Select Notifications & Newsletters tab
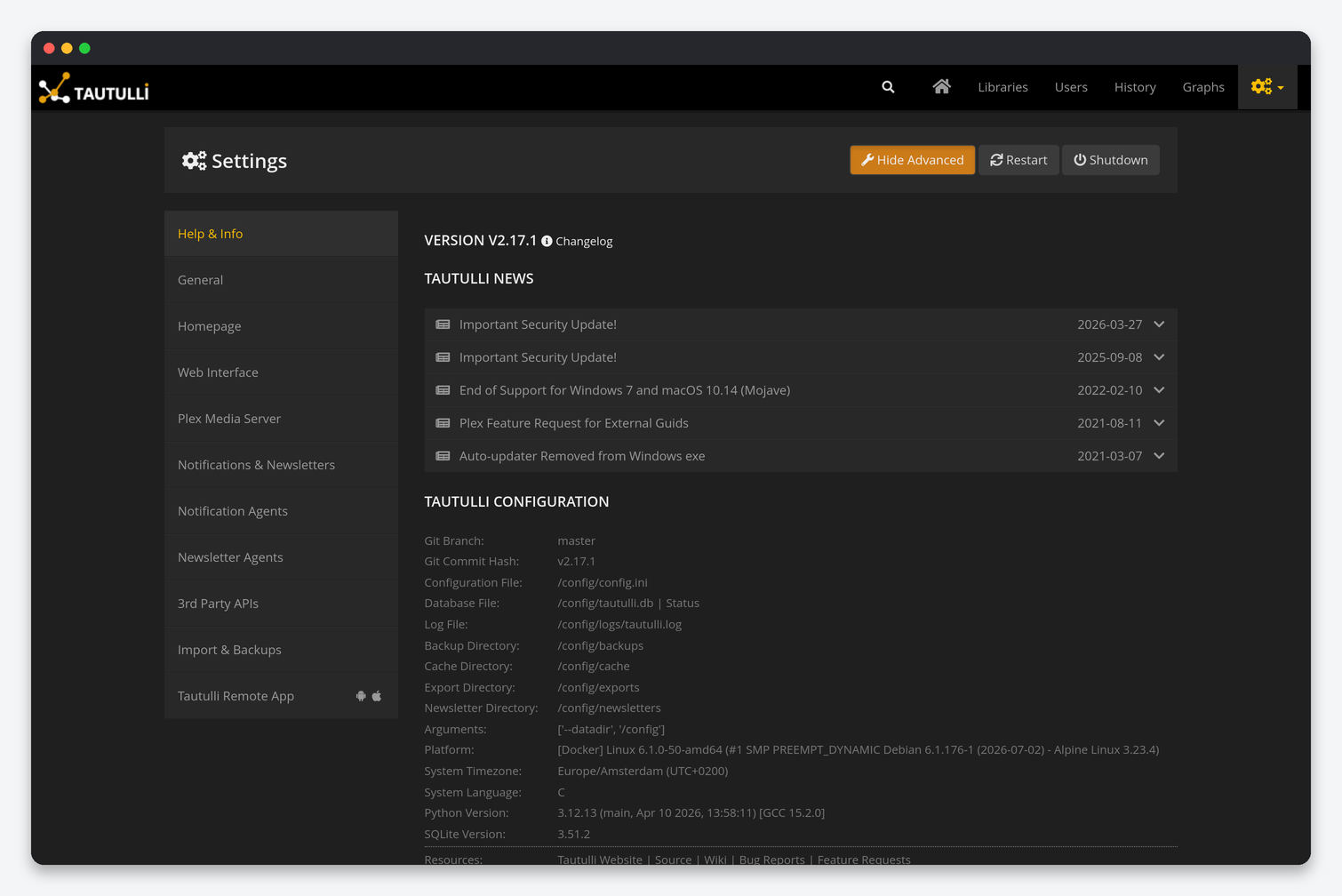 click(x=281, y=465)
